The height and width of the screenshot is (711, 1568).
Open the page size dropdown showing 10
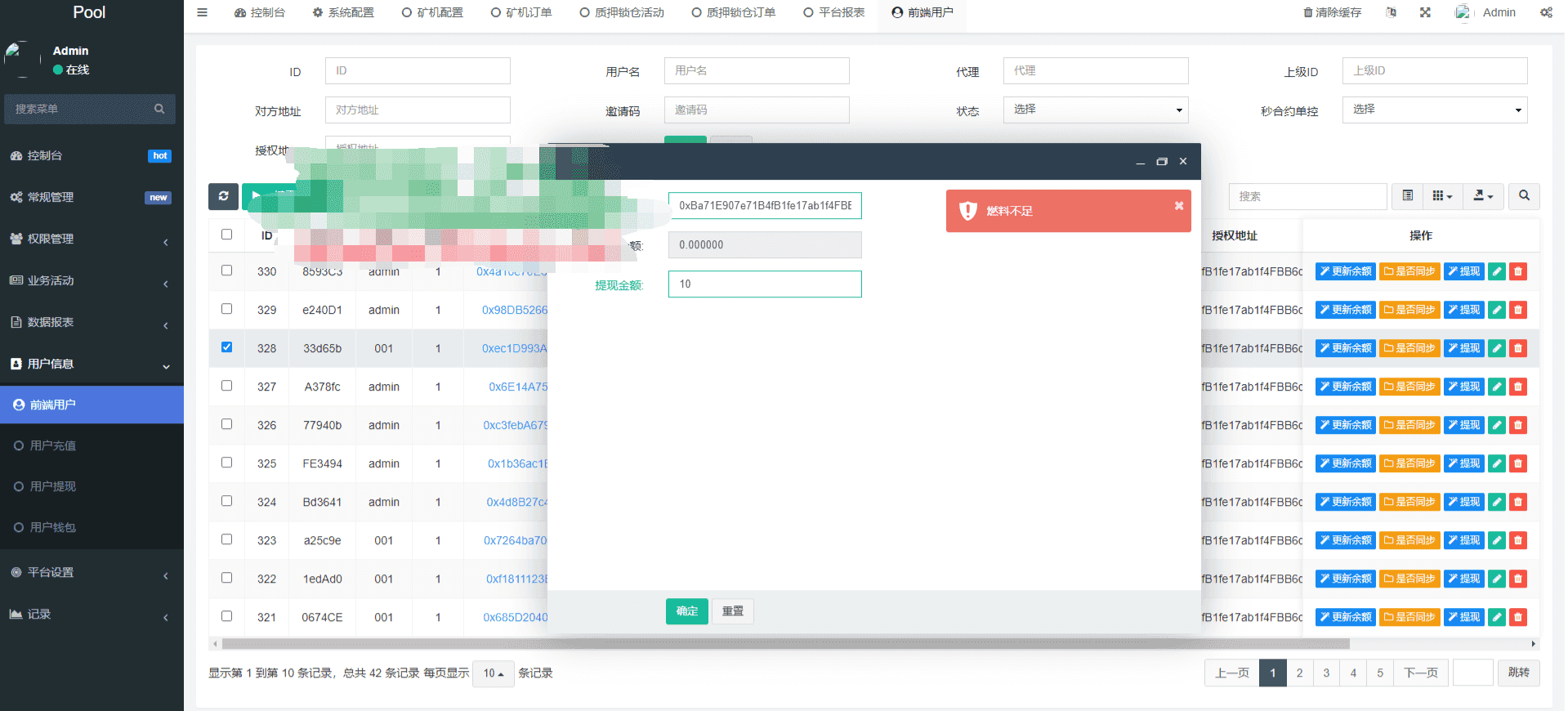point(493,673)
